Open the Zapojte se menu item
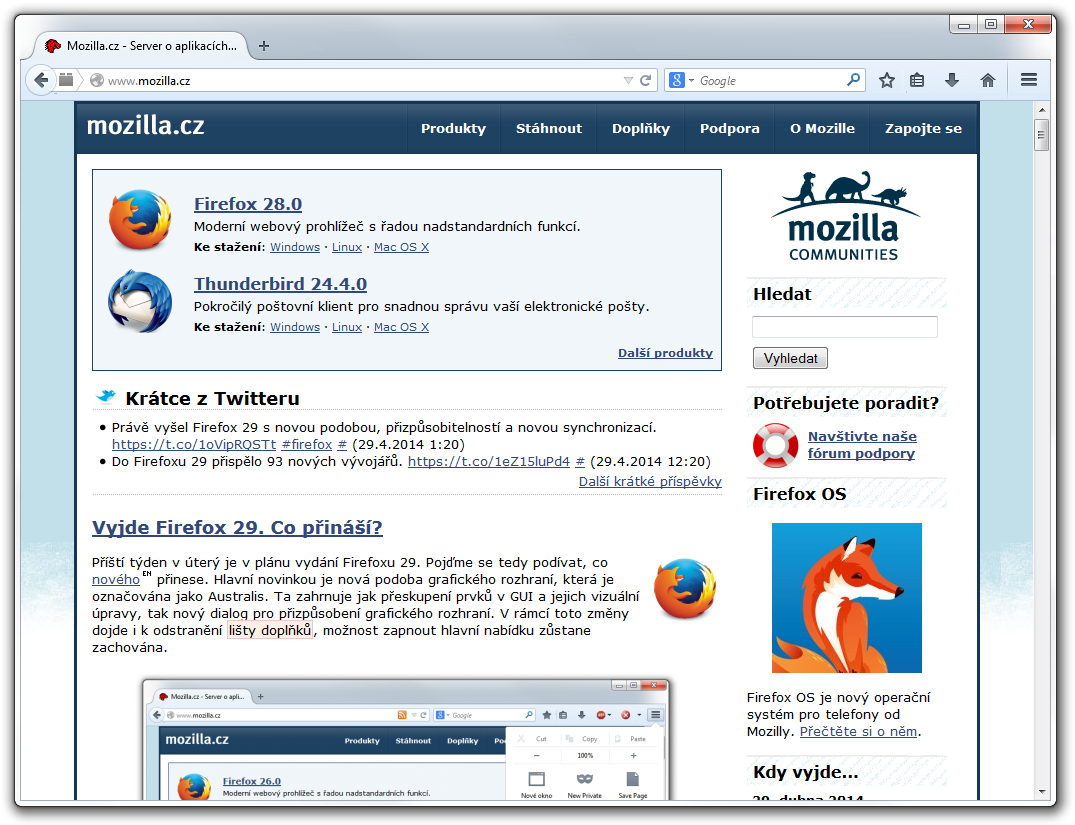The width and height of the screenshot is (1075, 825). pos(923,128)
